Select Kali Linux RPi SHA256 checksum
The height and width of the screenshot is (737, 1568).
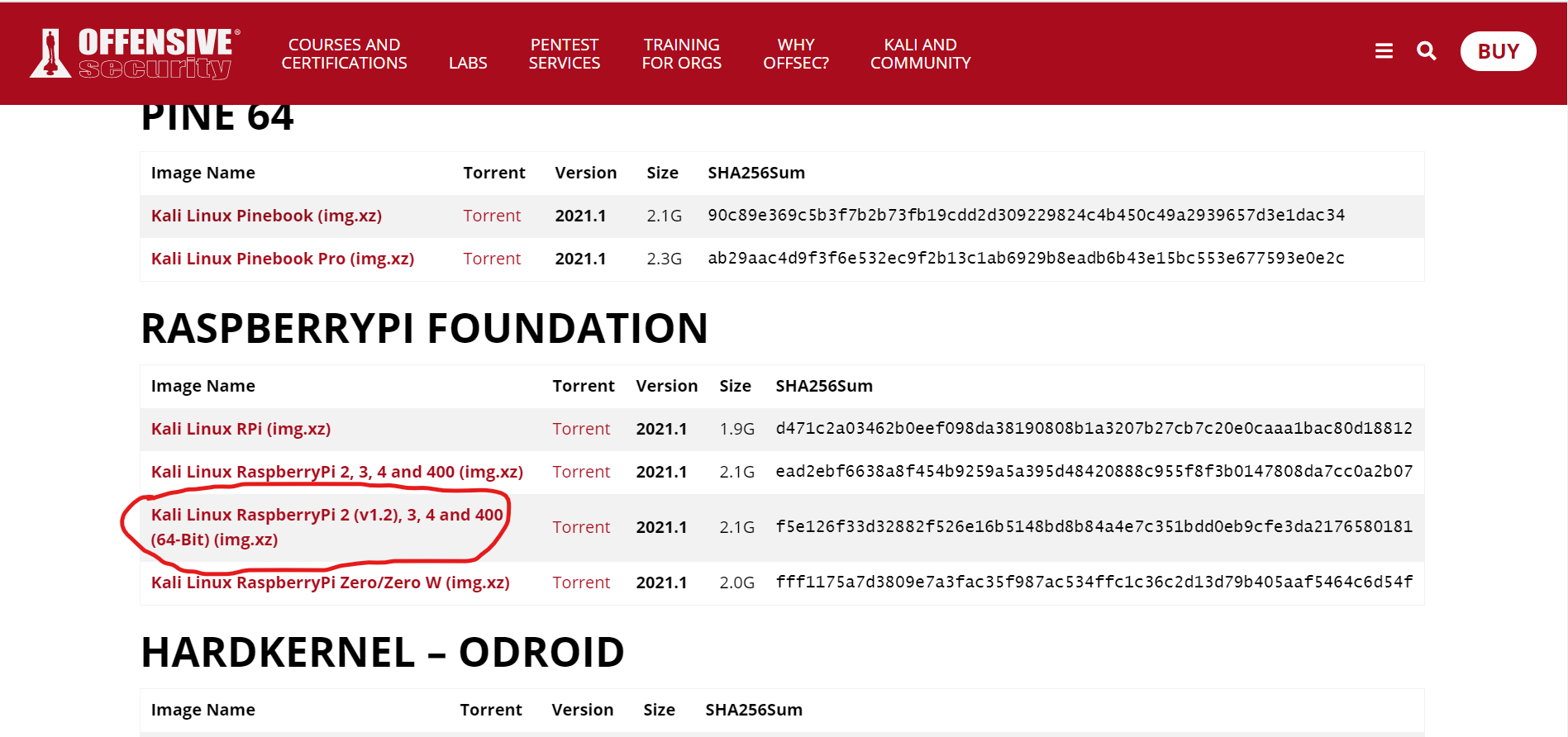[1094, 428]
